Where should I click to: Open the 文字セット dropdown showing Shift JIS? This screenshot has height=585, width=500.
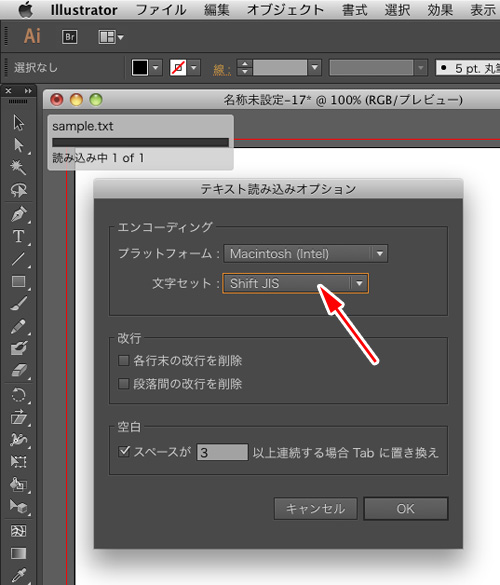pyautogui.click(x=296, y=284)
